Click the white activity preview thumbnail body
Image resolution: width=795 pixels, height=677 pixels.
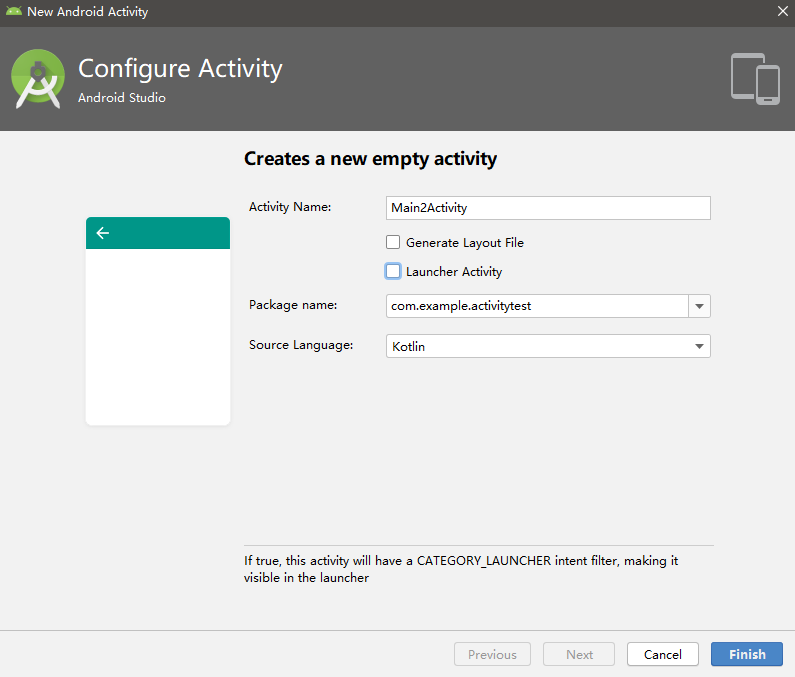(x=158, y=336)
